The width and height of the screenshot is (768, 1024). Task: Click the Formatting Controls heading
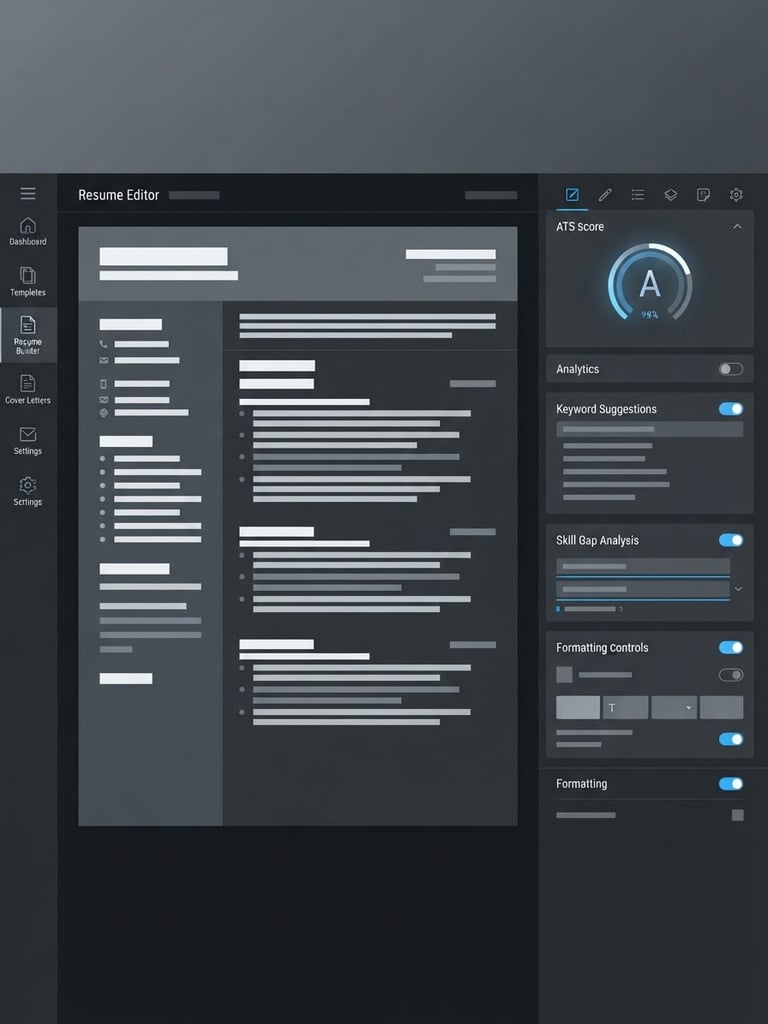tap(602, 647)
